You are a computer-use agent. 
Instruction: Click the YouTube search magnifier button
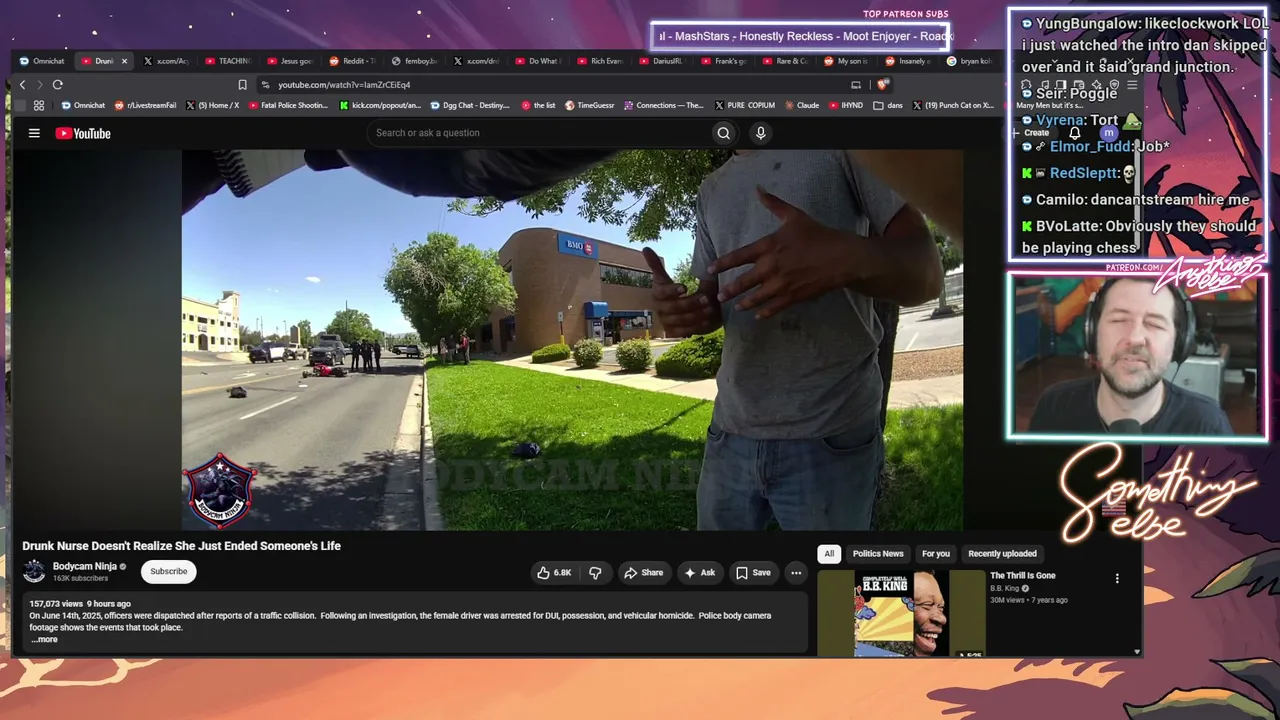724,133
